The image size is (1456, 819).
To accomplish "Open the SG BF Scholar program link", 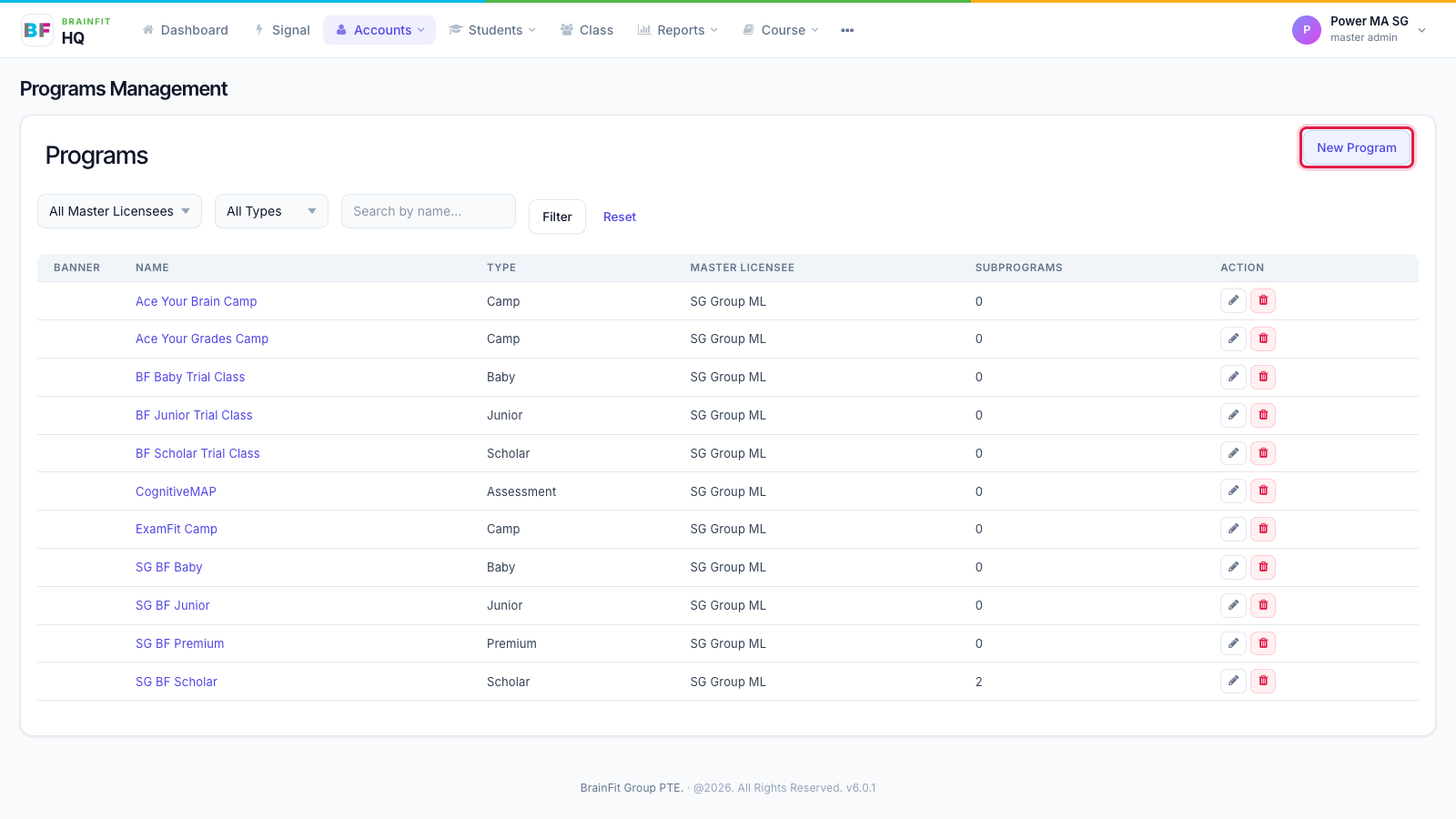I will [177, 682].
